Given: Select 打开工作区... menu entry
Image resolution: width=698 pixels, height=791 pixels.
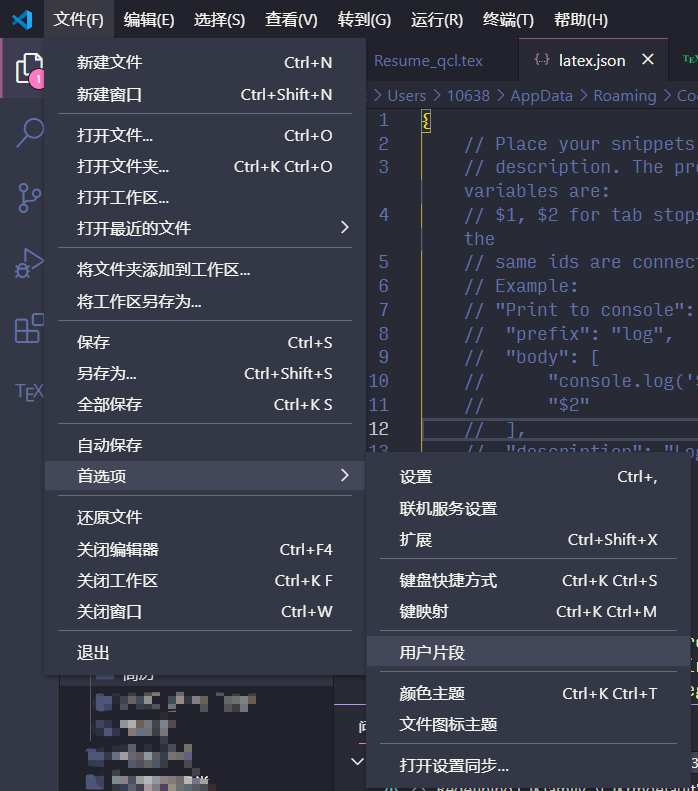Looking at the screenshot, I should point(205,197).
